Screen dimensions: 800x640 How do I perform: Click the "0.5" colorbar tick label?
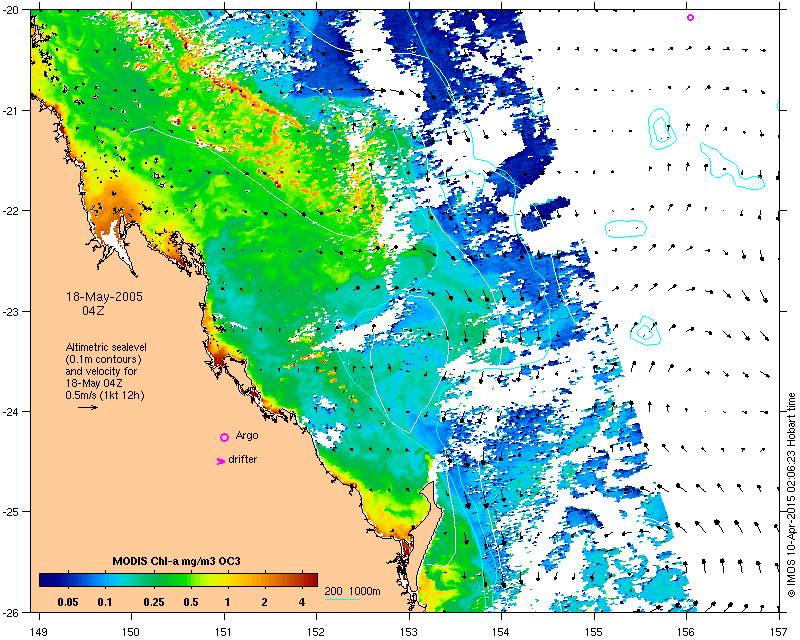(191, 602)
